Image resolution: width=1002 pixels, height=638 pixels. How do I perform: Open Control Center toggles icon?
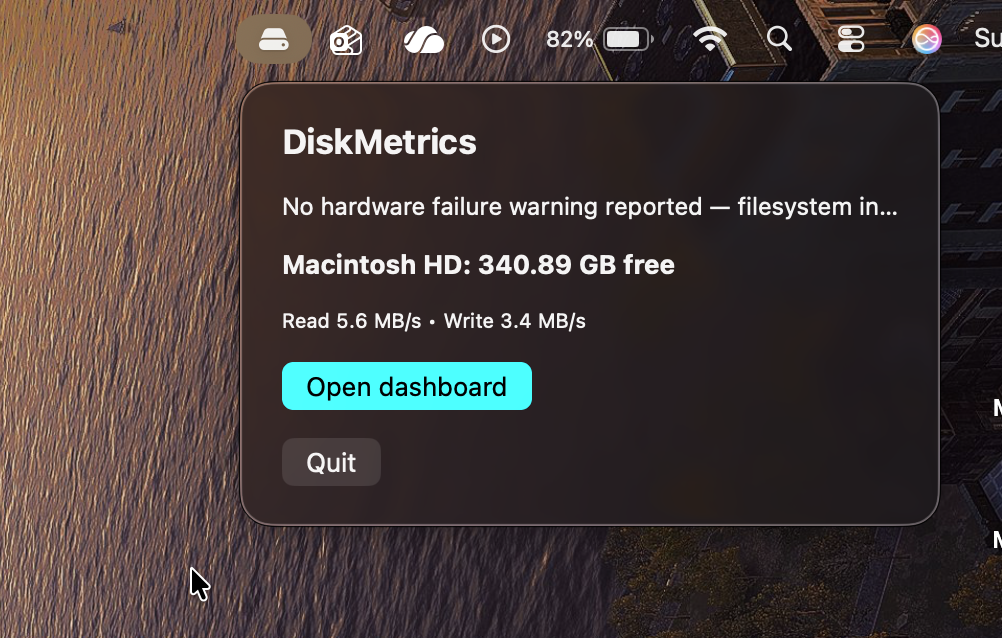[x=851, y=40]
